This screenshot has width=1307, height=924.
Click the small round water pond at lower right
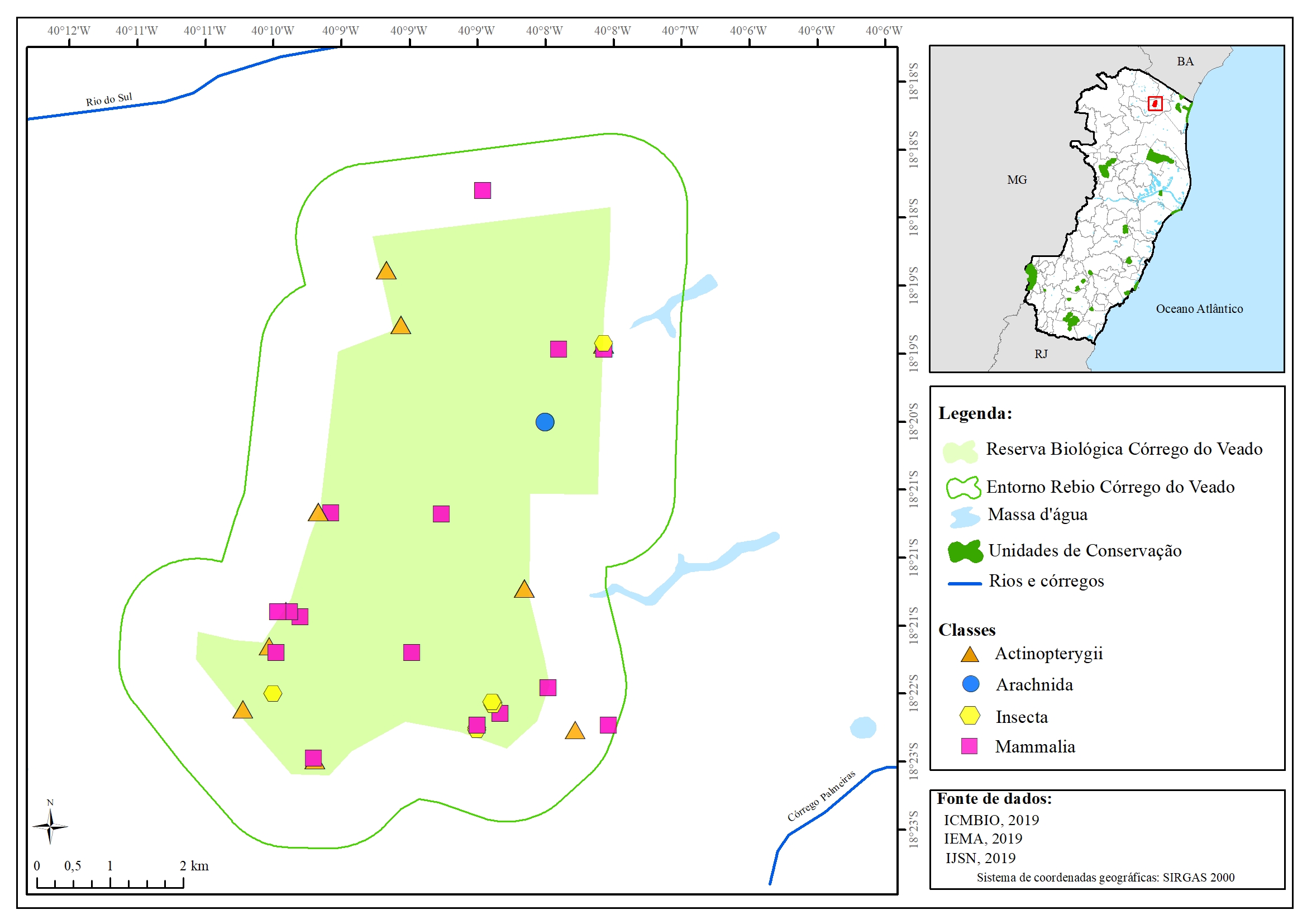[x=863, y=727]
